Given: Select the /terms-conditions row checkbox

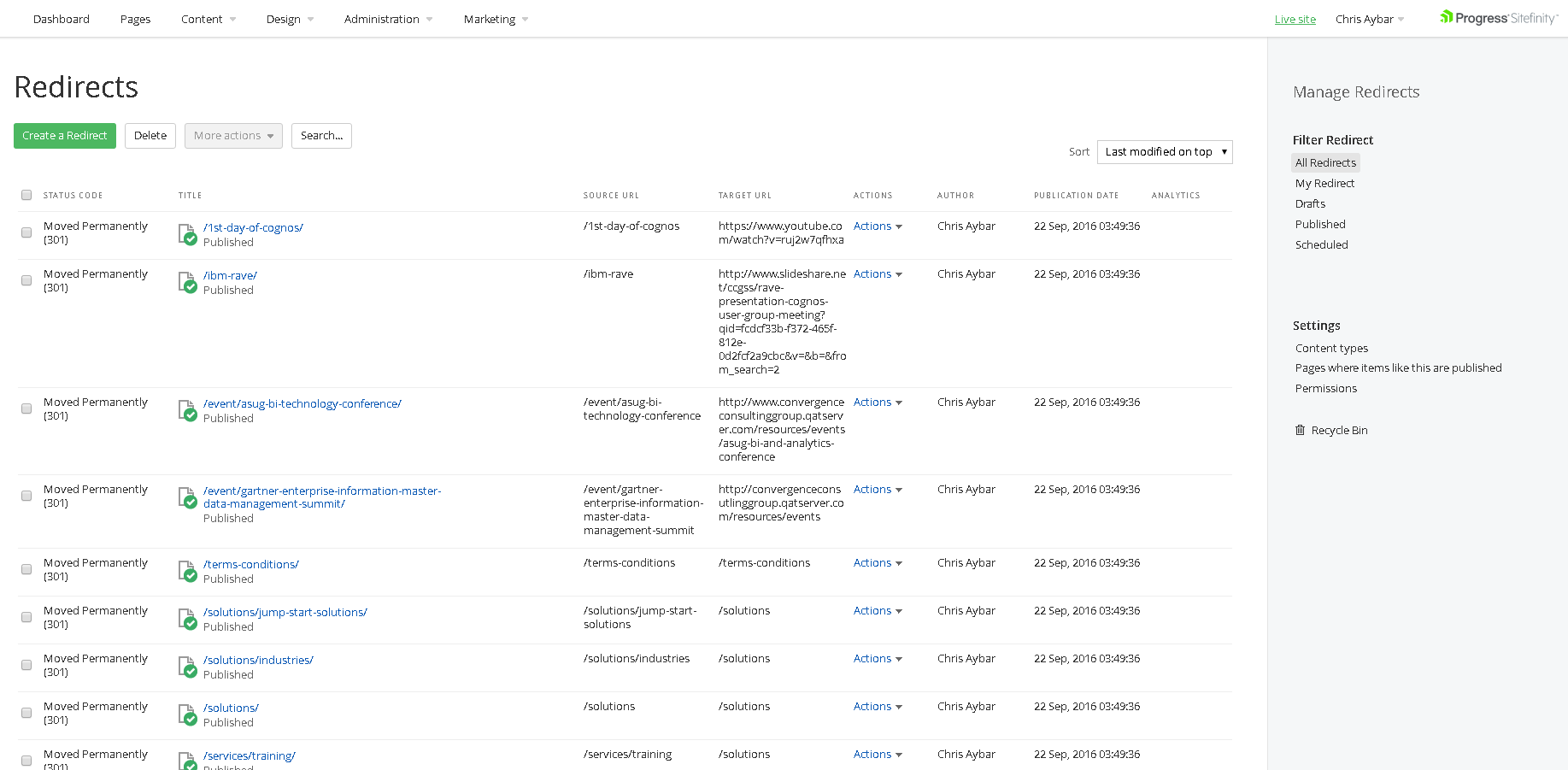Looking at the screenshot, I should tap(26, 569).
